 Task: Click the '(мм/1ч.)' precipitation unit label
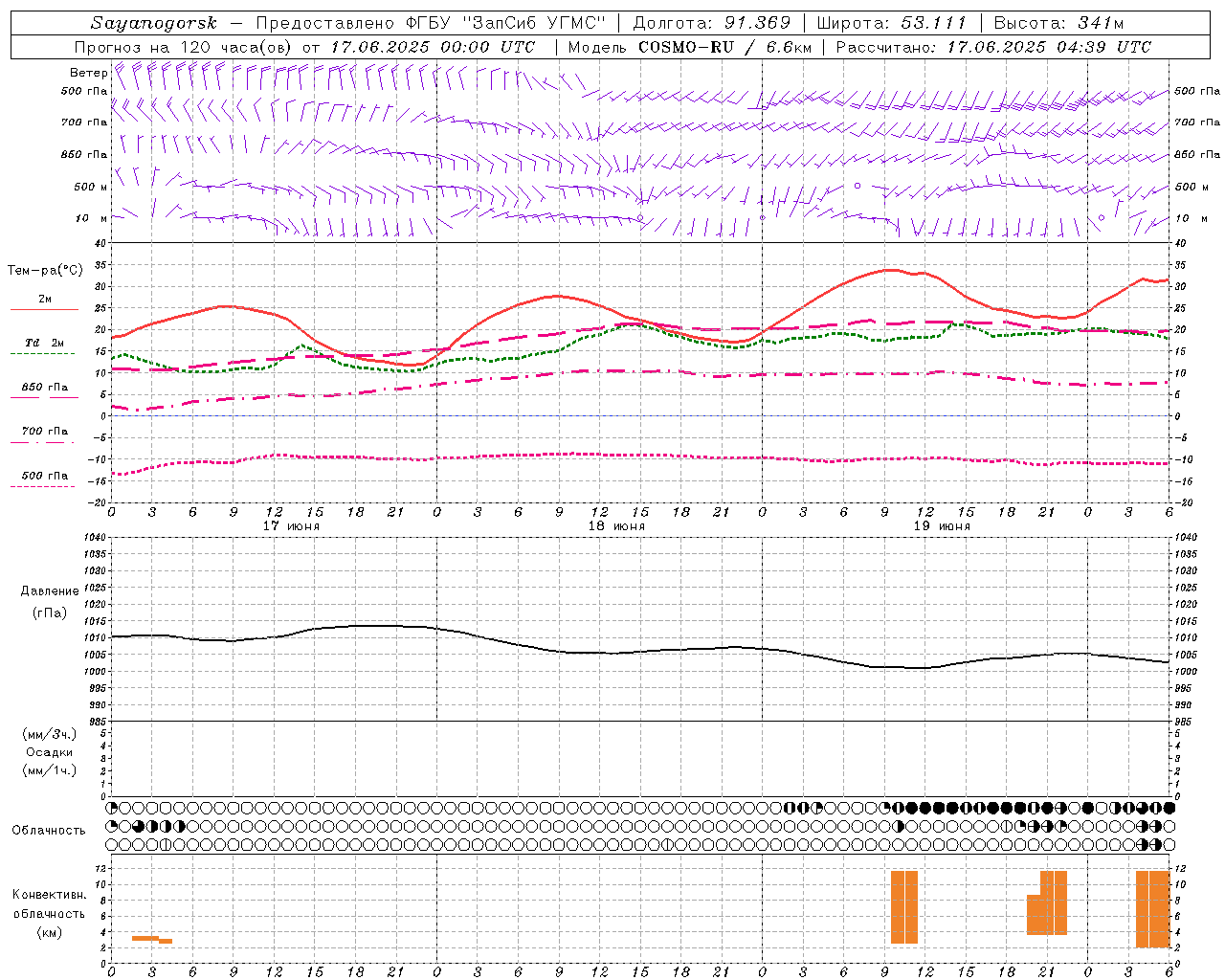pyautogui.click(x=50, y=770)
